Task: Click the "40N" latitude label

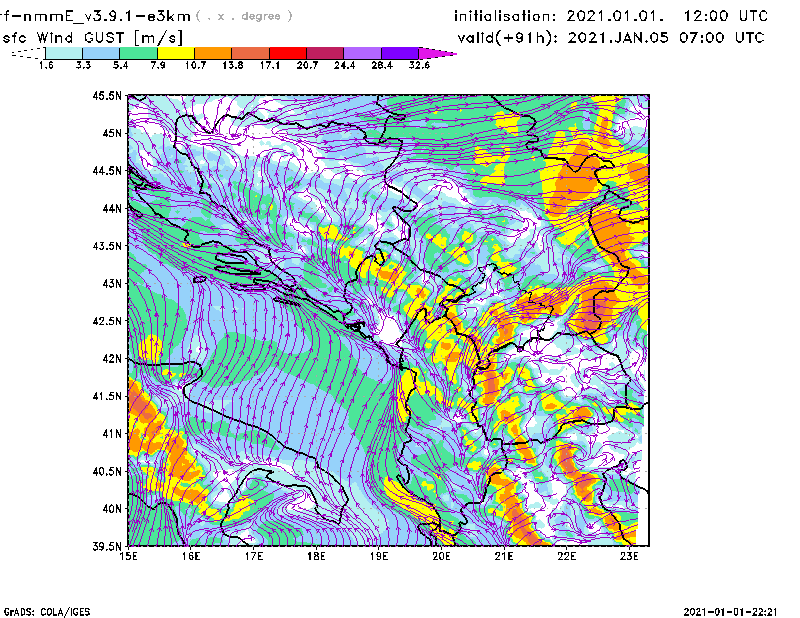Action: coord(112,509)
